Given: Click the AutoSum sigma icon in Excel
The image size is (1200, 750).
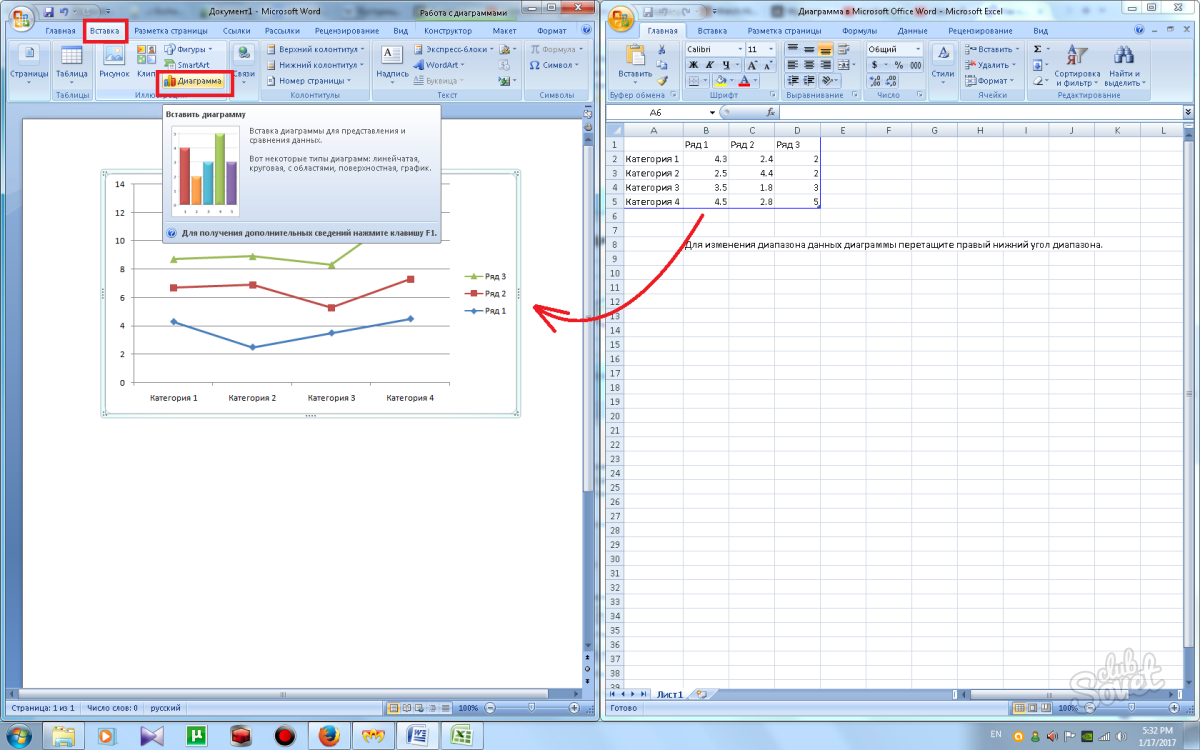Looking at the screenshot, I should pyautogui.click(x=1037, y=48).
